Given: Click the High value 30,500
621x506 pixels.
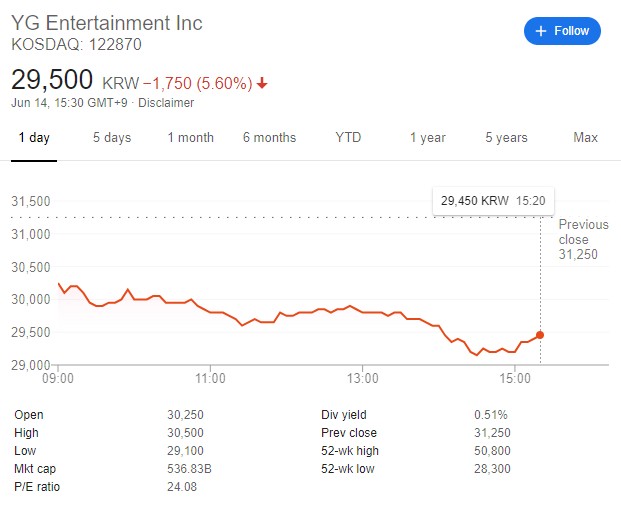Looking at the screenshot, I should (x=185, y=433).
